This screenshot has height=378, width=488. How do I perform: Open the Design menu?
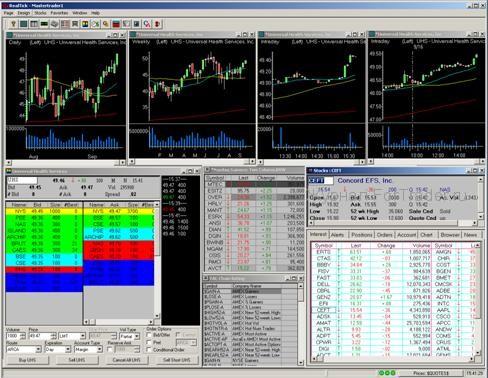pyautogui.click(x=23, y=13)
